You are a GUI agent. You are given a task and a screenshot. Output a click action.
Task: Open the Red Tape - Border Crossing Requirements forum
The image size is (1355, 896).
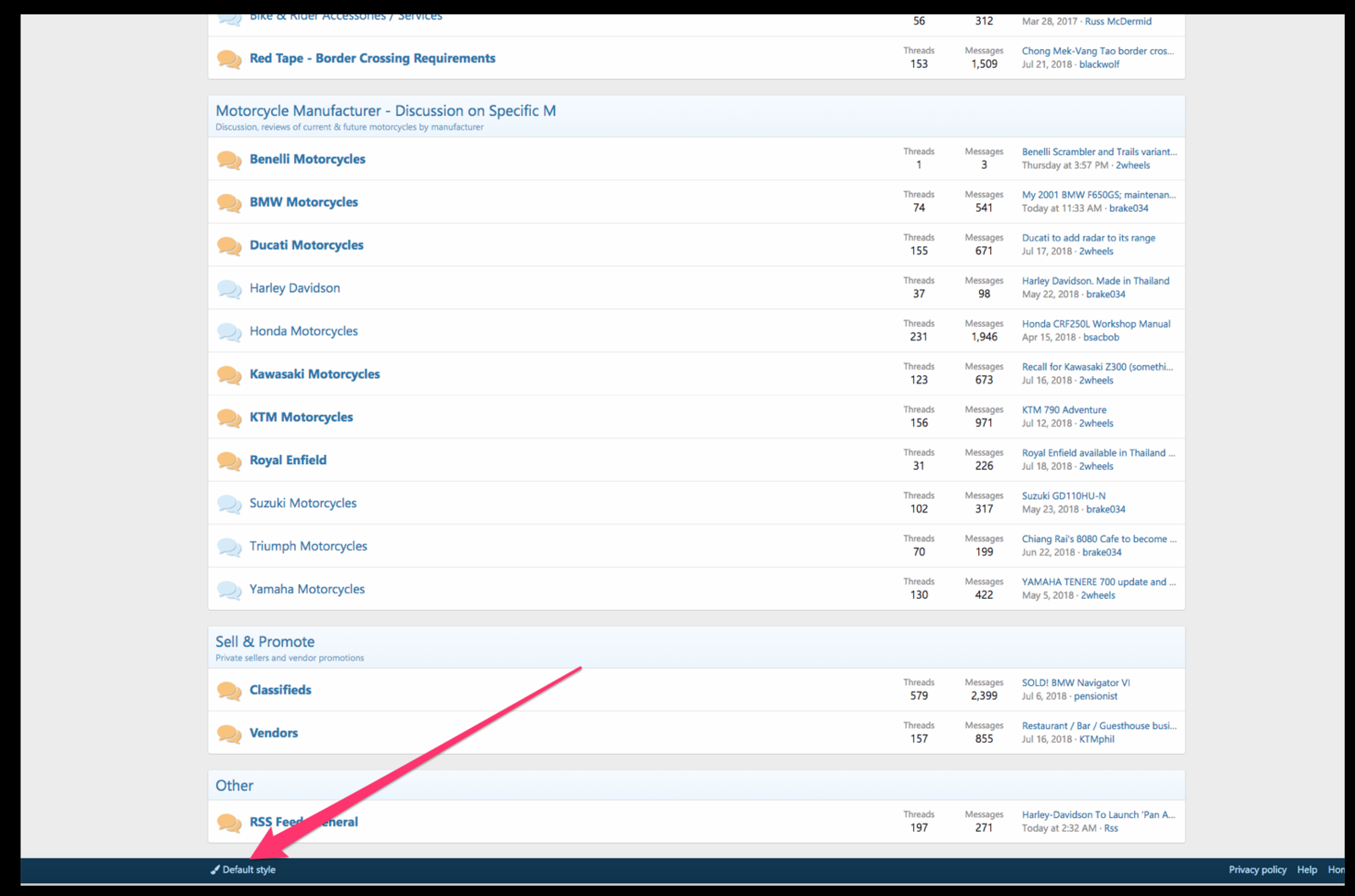tap(373, 58)
